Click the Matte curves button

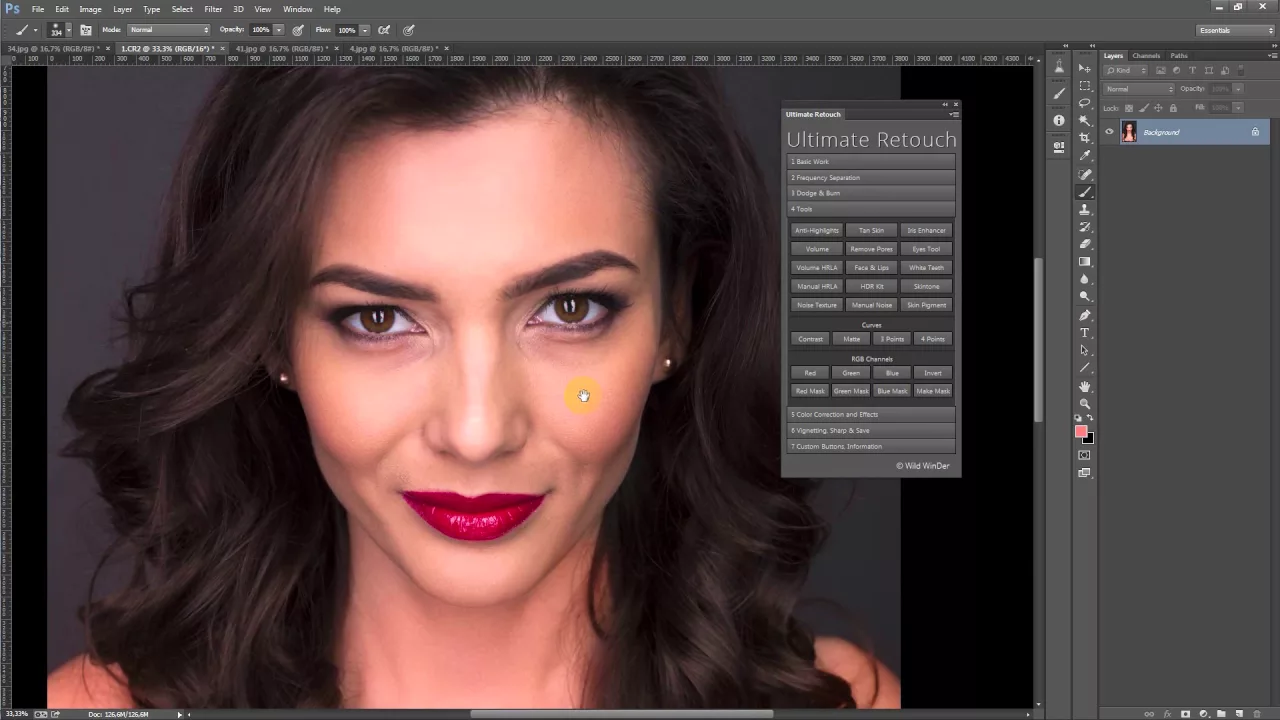[851, 339]
